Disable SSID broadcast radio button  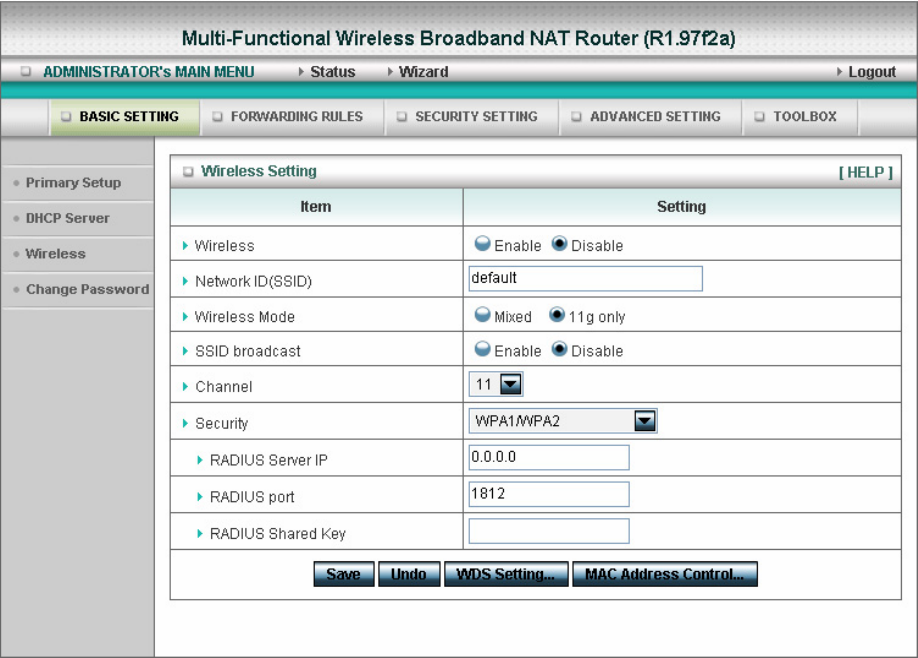point(559,349)
